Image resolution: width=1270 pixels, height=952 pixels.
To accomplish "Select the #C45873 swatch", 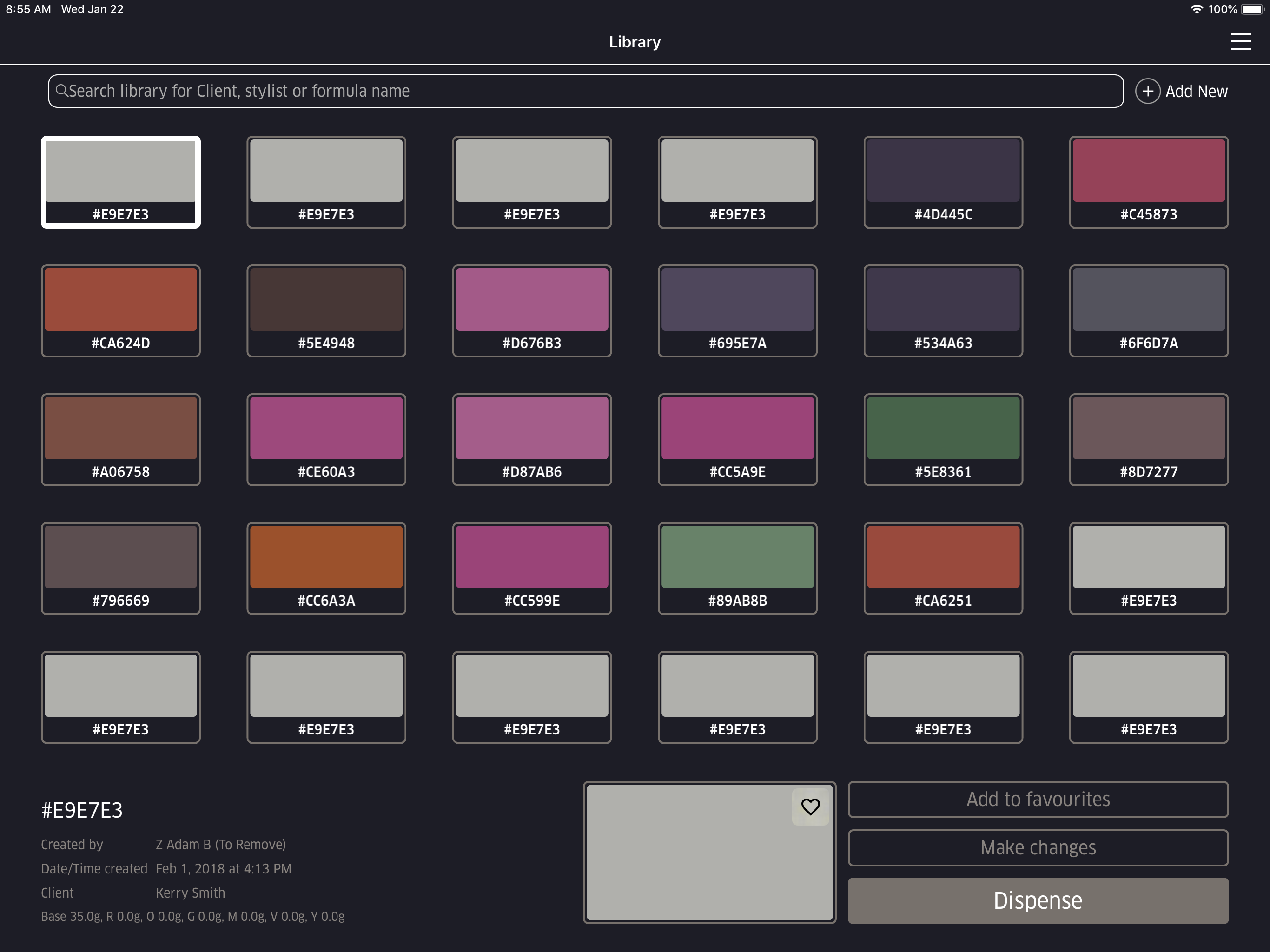I will point(1148,182).
